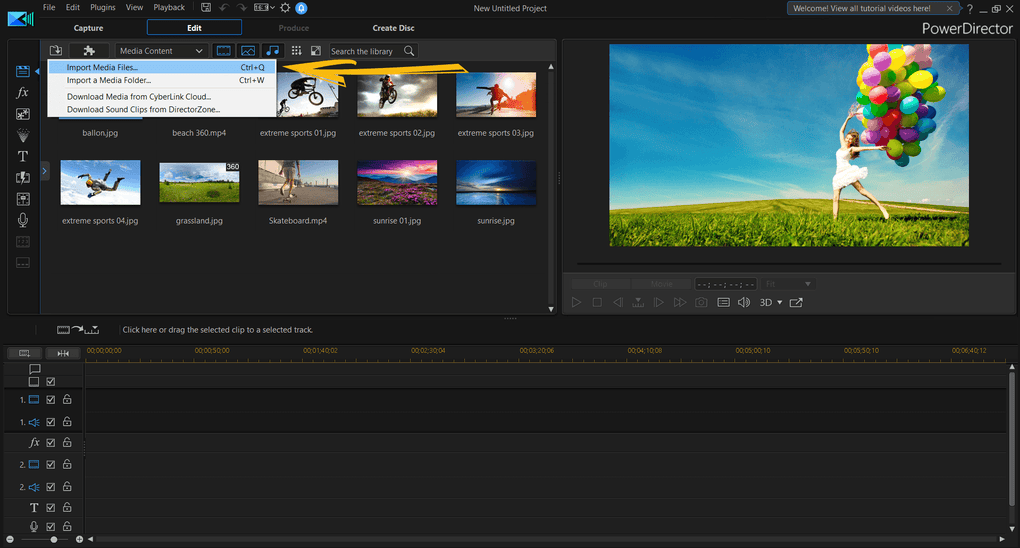Open the Effect Room (fx) in sidebar
This screenshot has width=1020, height=548.
click(22, 92)
